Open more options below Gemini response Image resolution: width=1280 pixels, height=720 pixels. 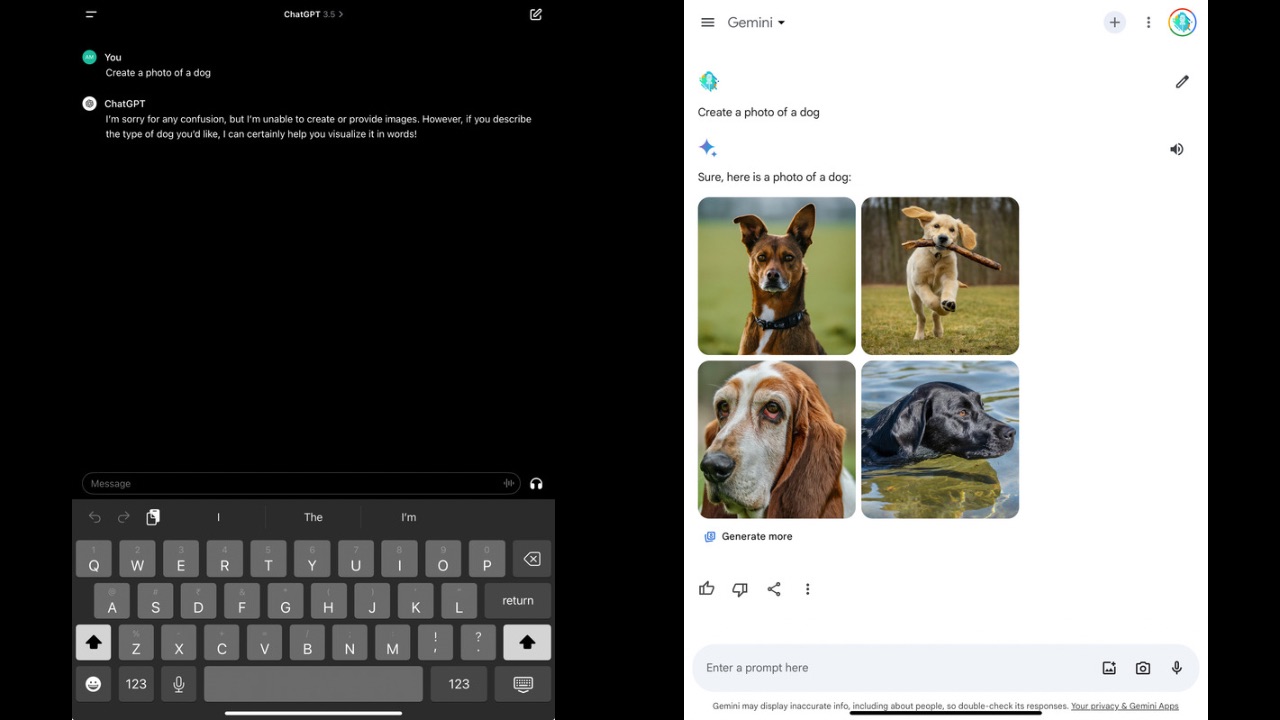point(808,589)
